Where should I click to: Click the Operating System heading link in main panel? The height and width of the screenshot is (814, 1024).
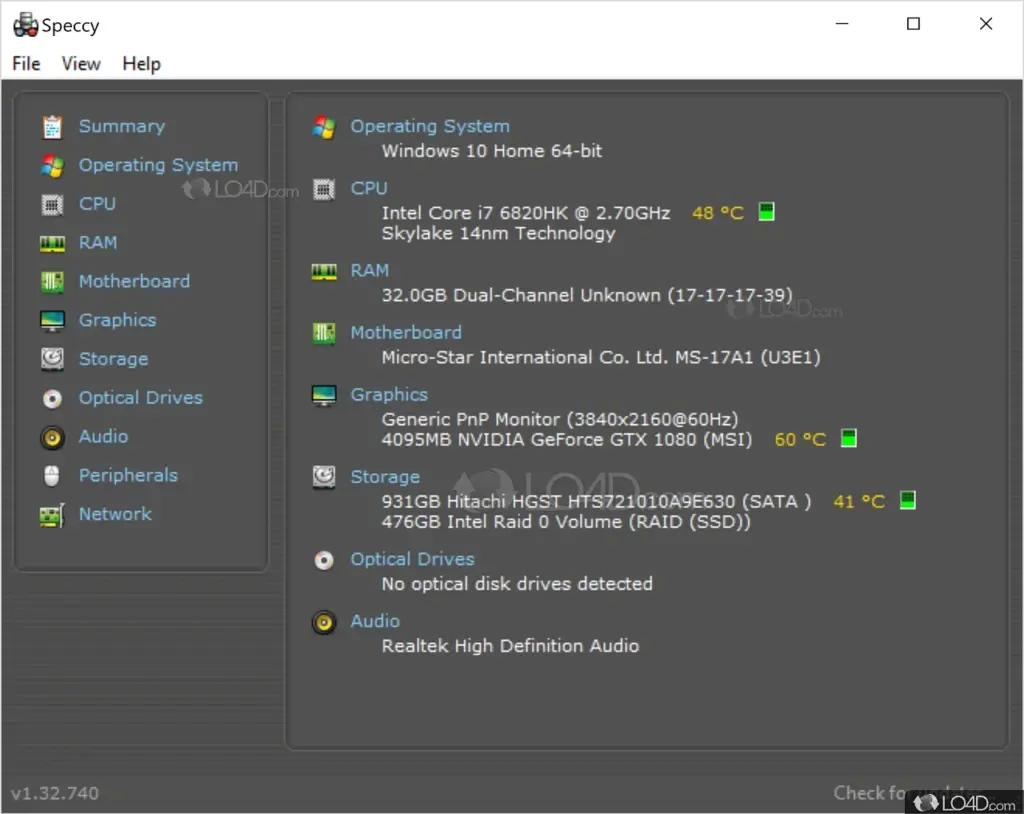tap(430, 126)
